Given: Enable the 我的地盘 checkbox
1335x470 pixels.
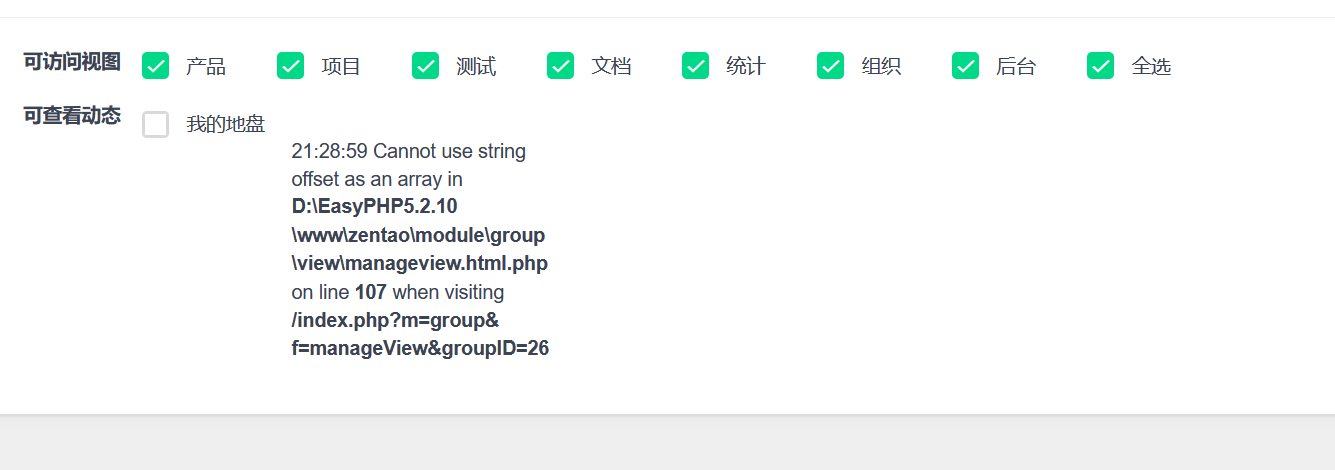Looking at the screenshot, I should coord(155,125).
